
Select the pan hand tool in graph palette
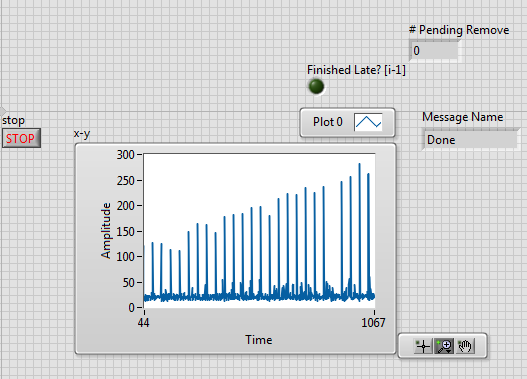[x=465, y=346]
